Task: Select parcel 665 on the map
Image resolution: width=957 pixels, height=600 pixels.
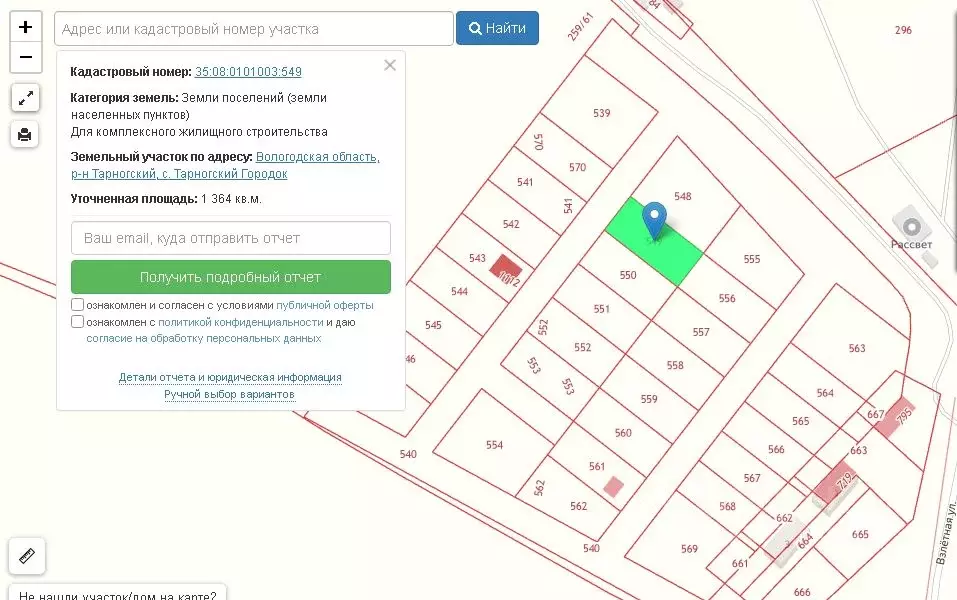Action: coord(860,535)
